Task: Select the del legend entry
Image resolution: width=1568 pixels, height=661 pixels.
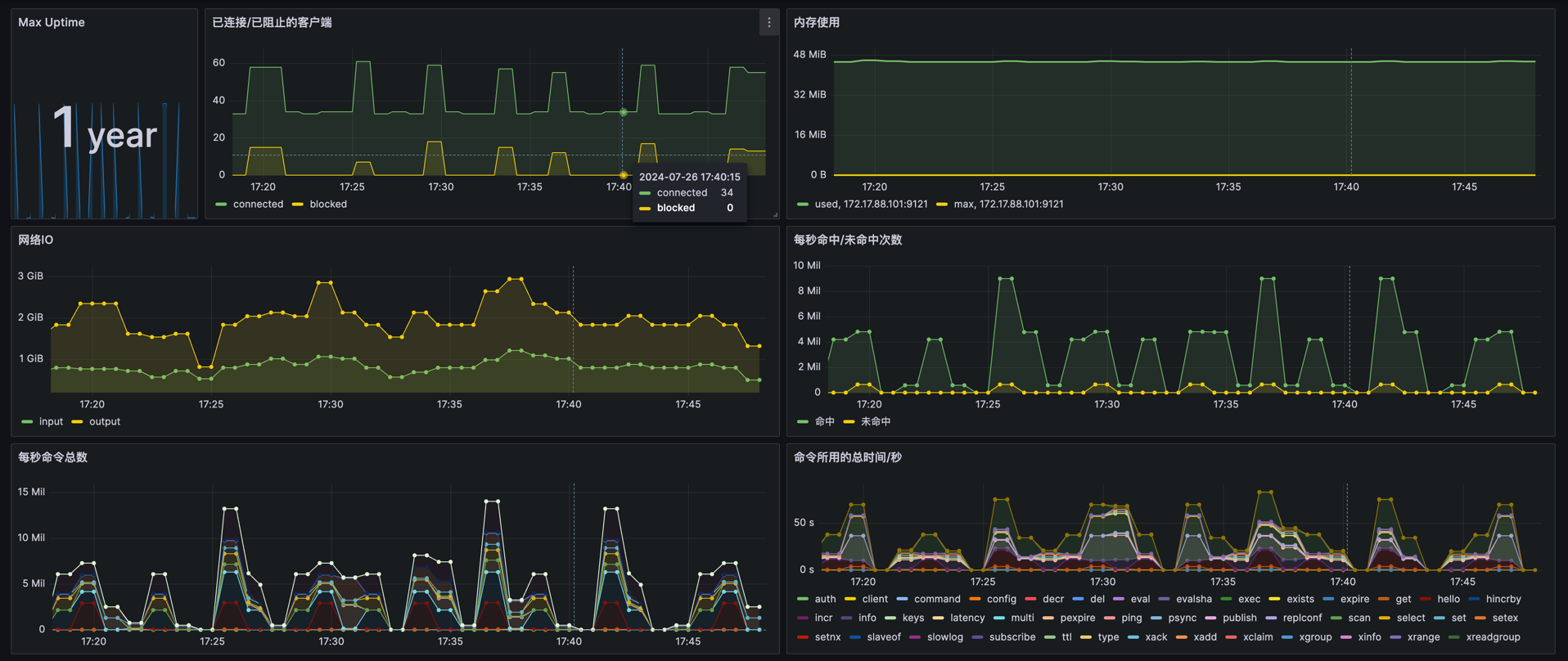Action: coord(1097,600)
